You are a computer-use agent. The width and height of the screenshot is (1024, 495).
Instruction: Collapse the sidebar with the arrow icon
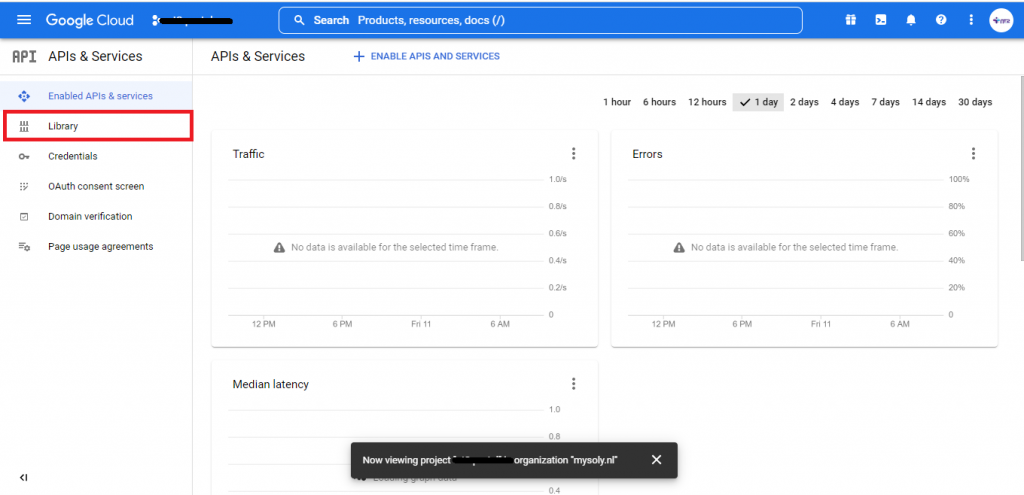coord(24,477)
